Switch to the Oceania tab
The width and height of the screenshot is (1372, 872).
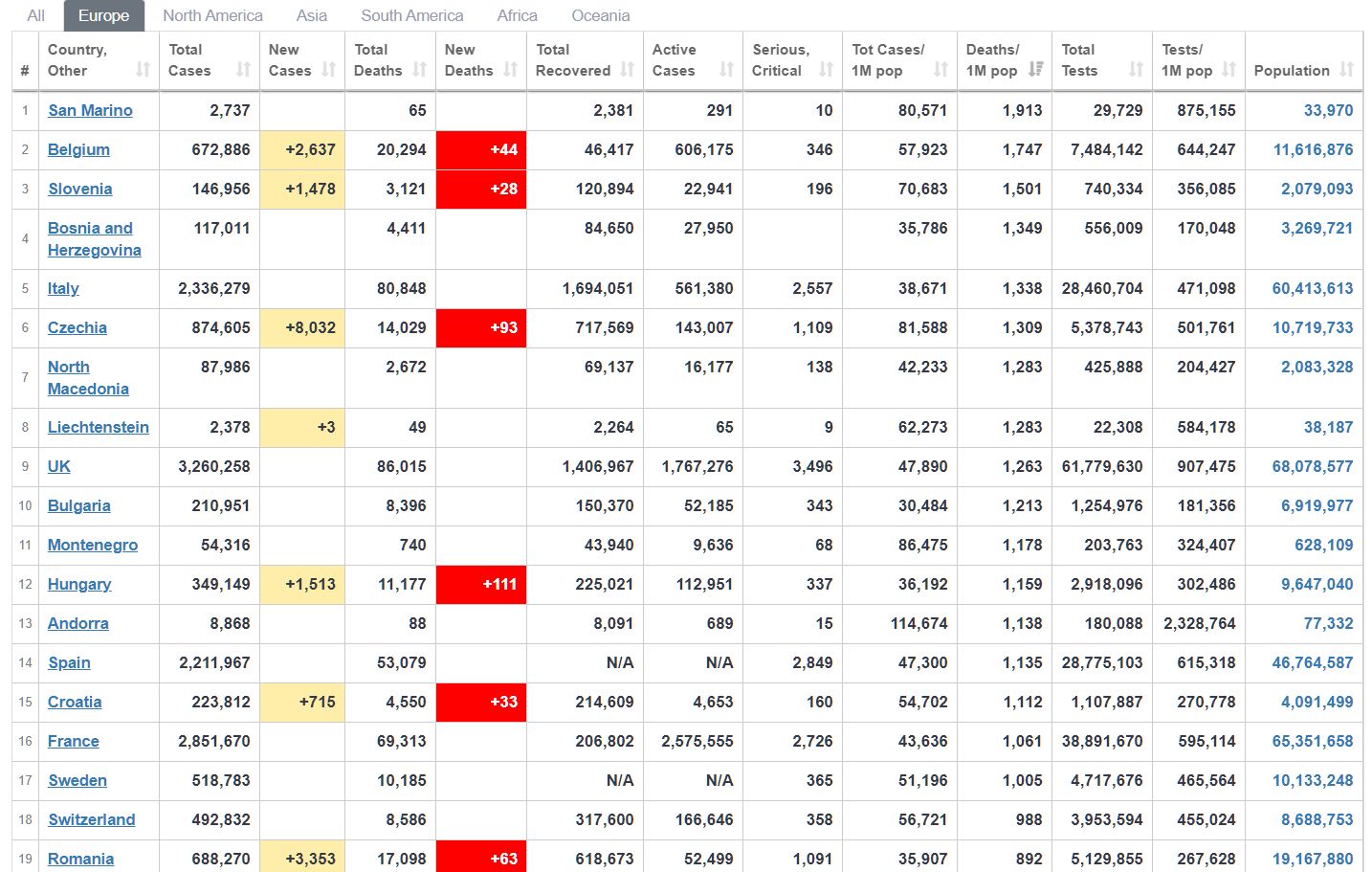click(600, 15)
